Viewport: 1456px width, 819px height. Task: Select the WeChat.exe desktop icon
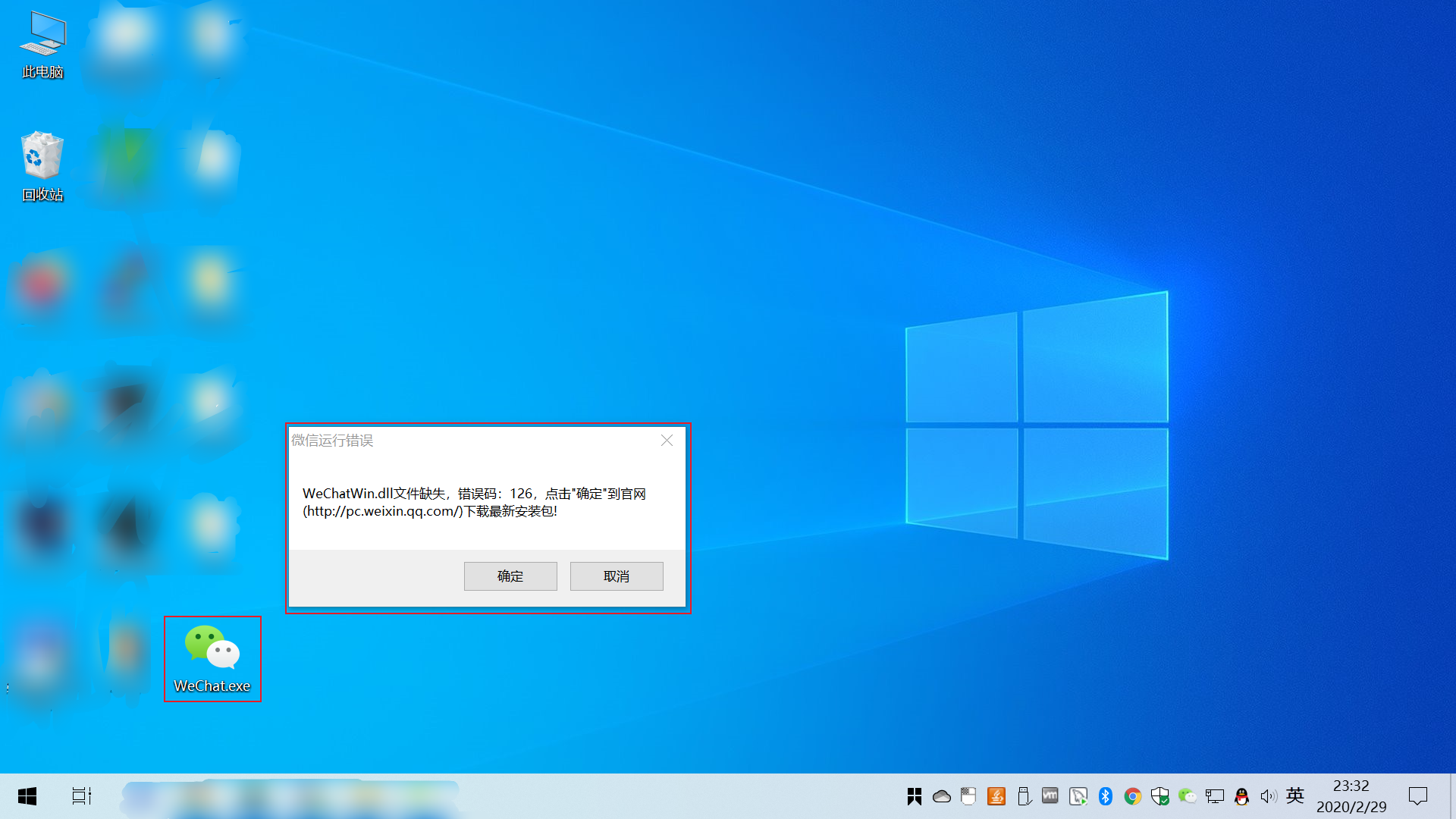pos(212,659)
